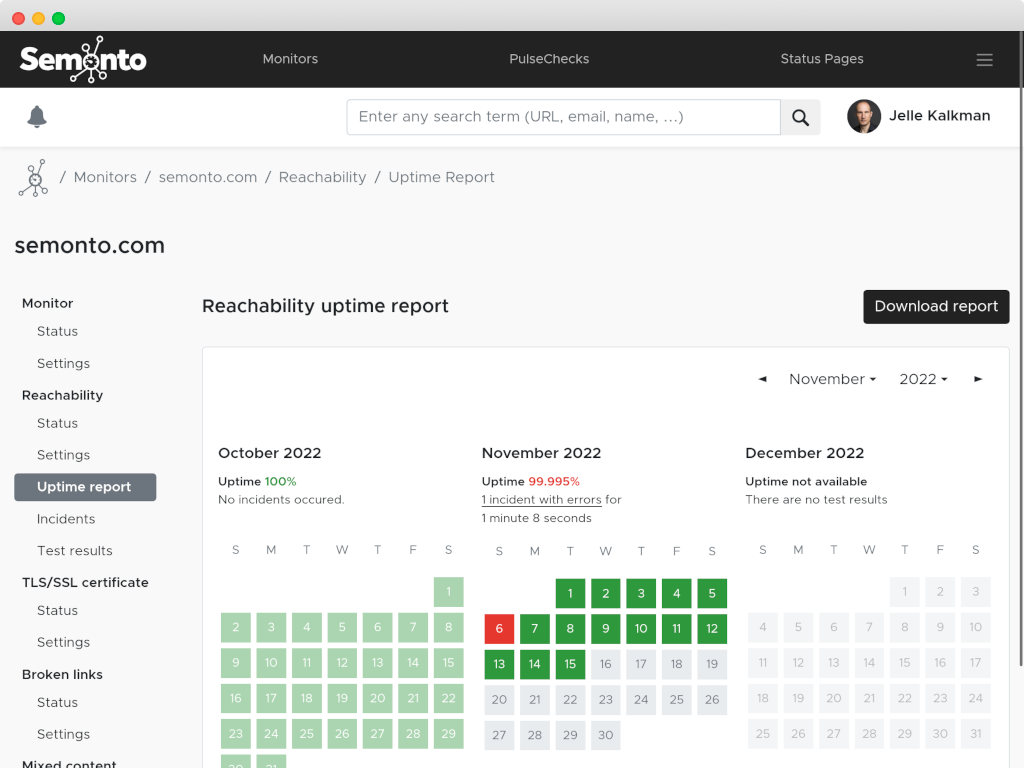Click inside the search term field
This screenshot has height=768, width=1024.
[x=563, y=117]
